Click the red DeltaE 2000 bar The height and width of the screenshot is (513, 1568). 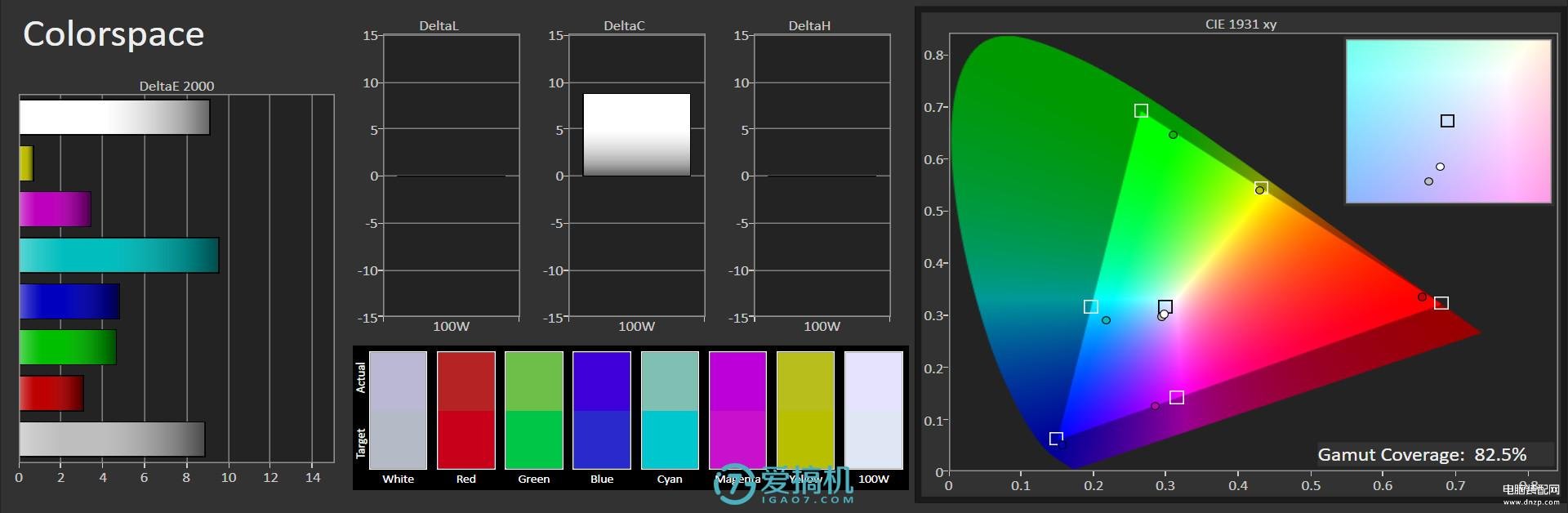point(51,393)
